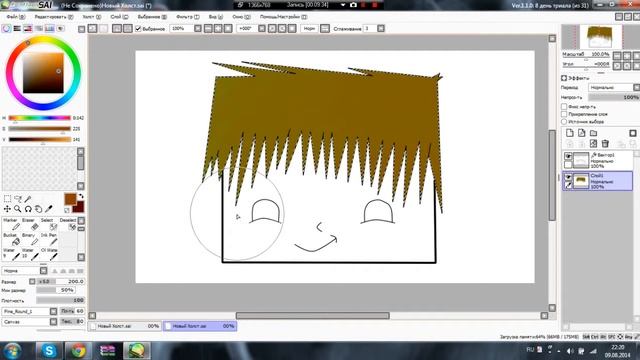The image size is (640, 360).
Task: Show the color wheel panel
Action: (x=6, y=29)
